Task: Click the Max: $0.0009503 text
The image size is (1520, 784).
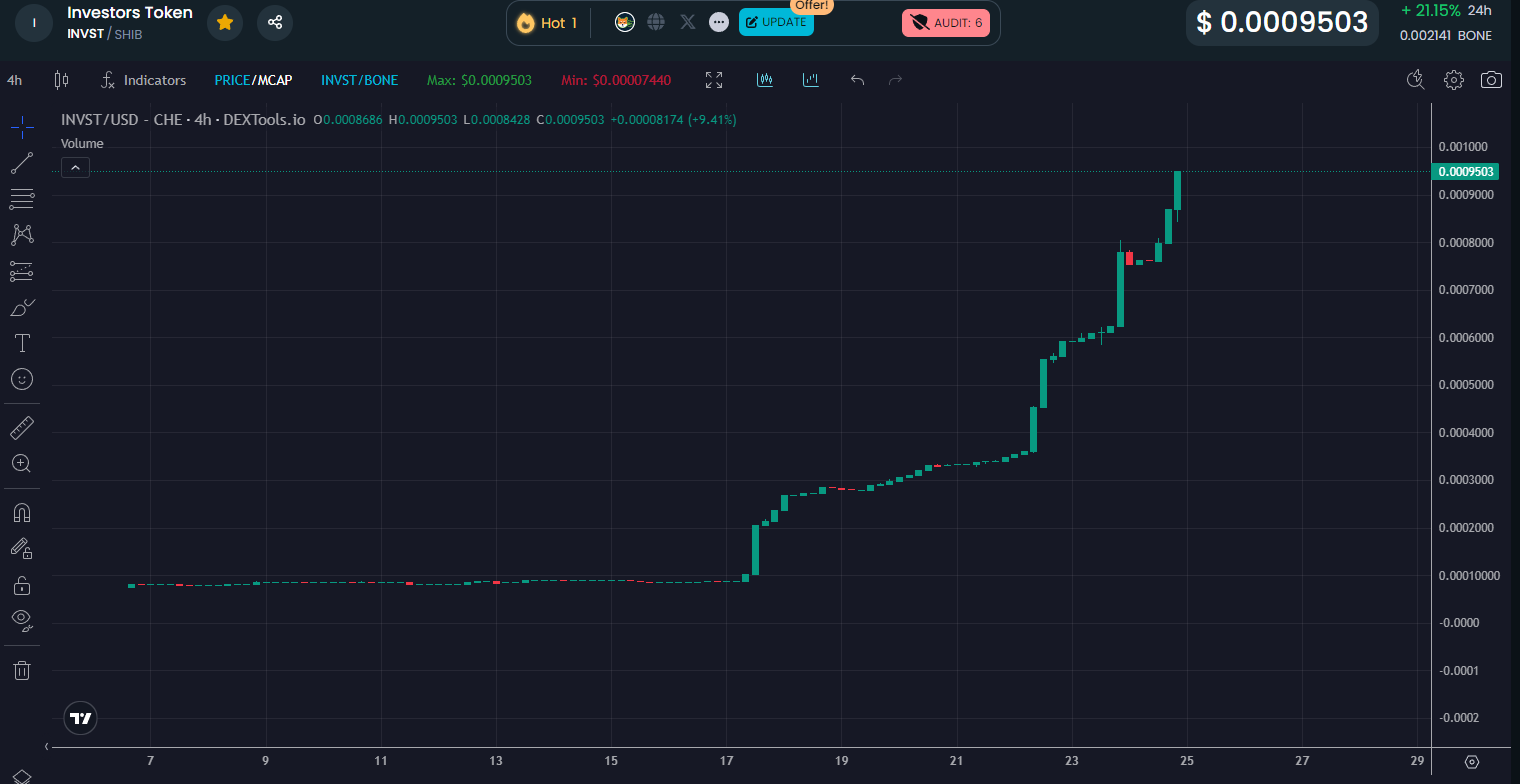Action: pyautogui.click(x=479, y=80)
